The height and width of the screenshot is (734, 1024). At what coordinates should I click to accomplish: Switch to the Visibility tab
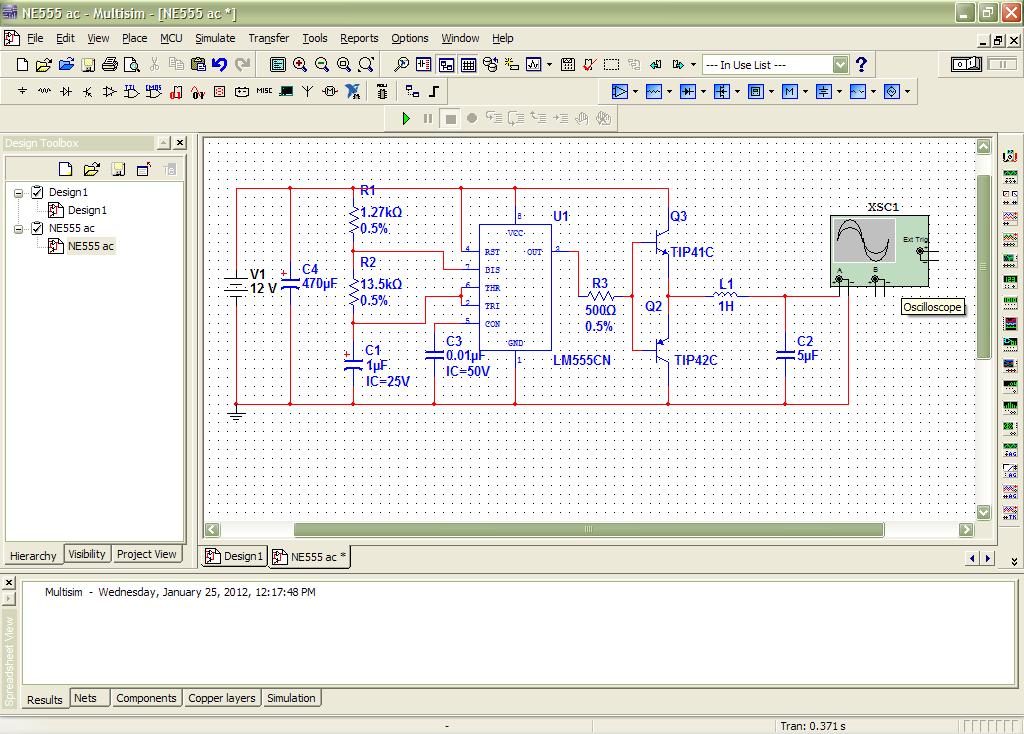pos(87,554)
